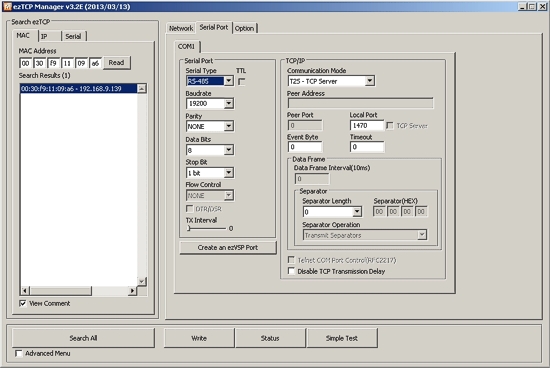Click the scroll-left arrow under the results
Screen dimensions: 550x368
click(x=25, y=291)
